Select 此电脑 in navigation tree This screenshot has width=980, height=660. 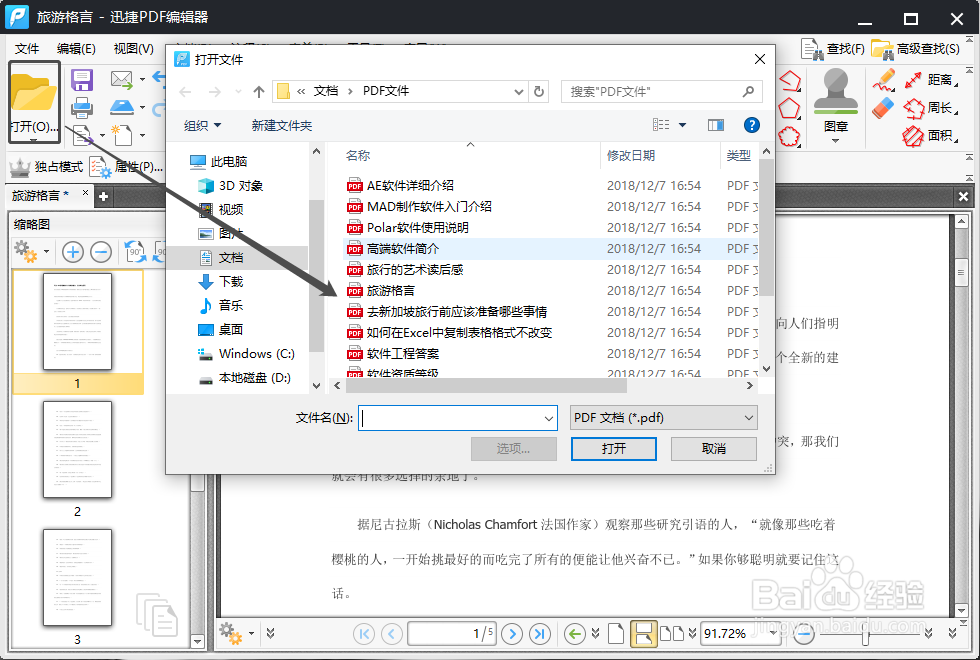click(x=219, y=162)
